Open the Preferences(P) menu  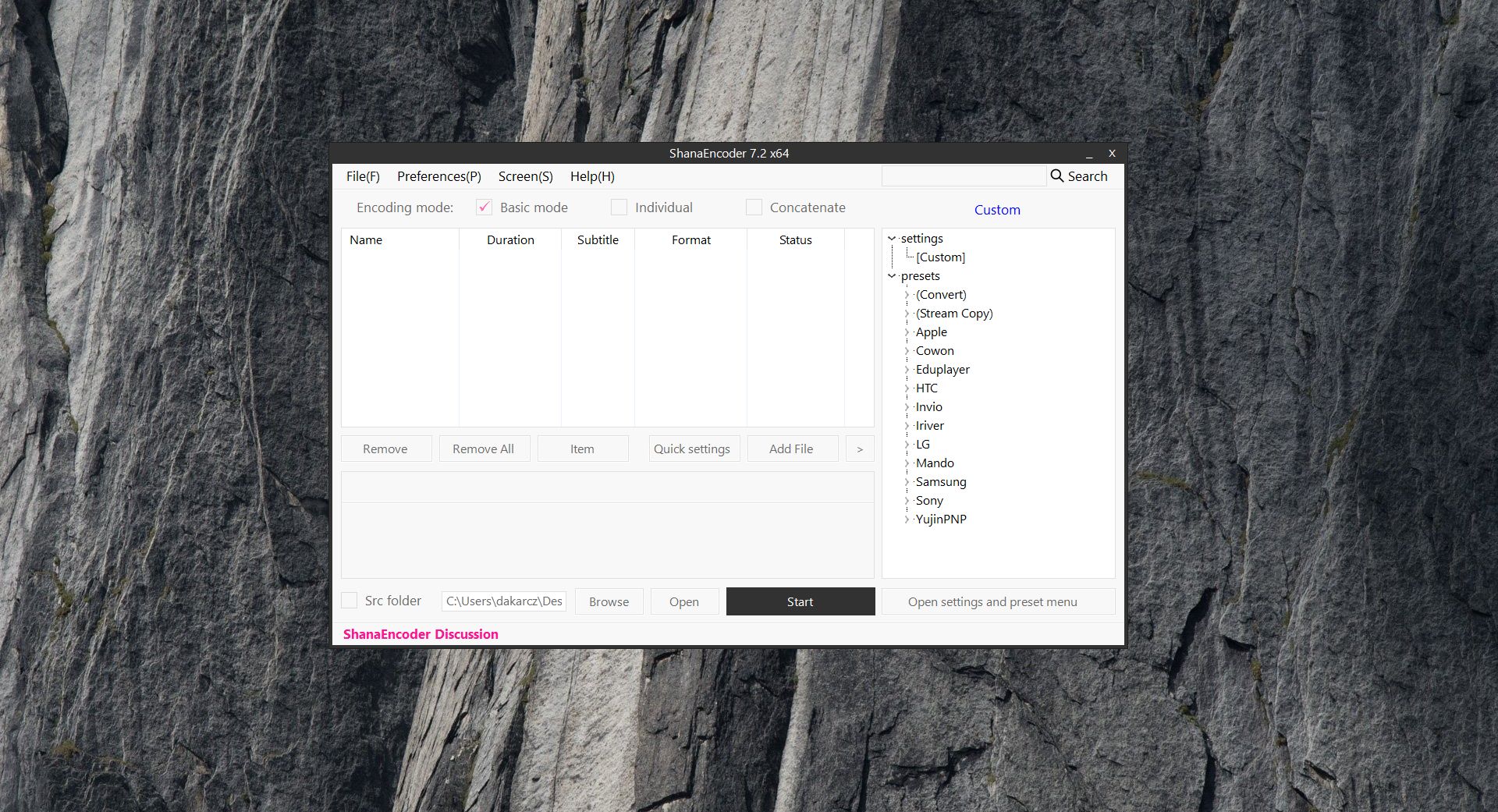click(x=438, y=176)
